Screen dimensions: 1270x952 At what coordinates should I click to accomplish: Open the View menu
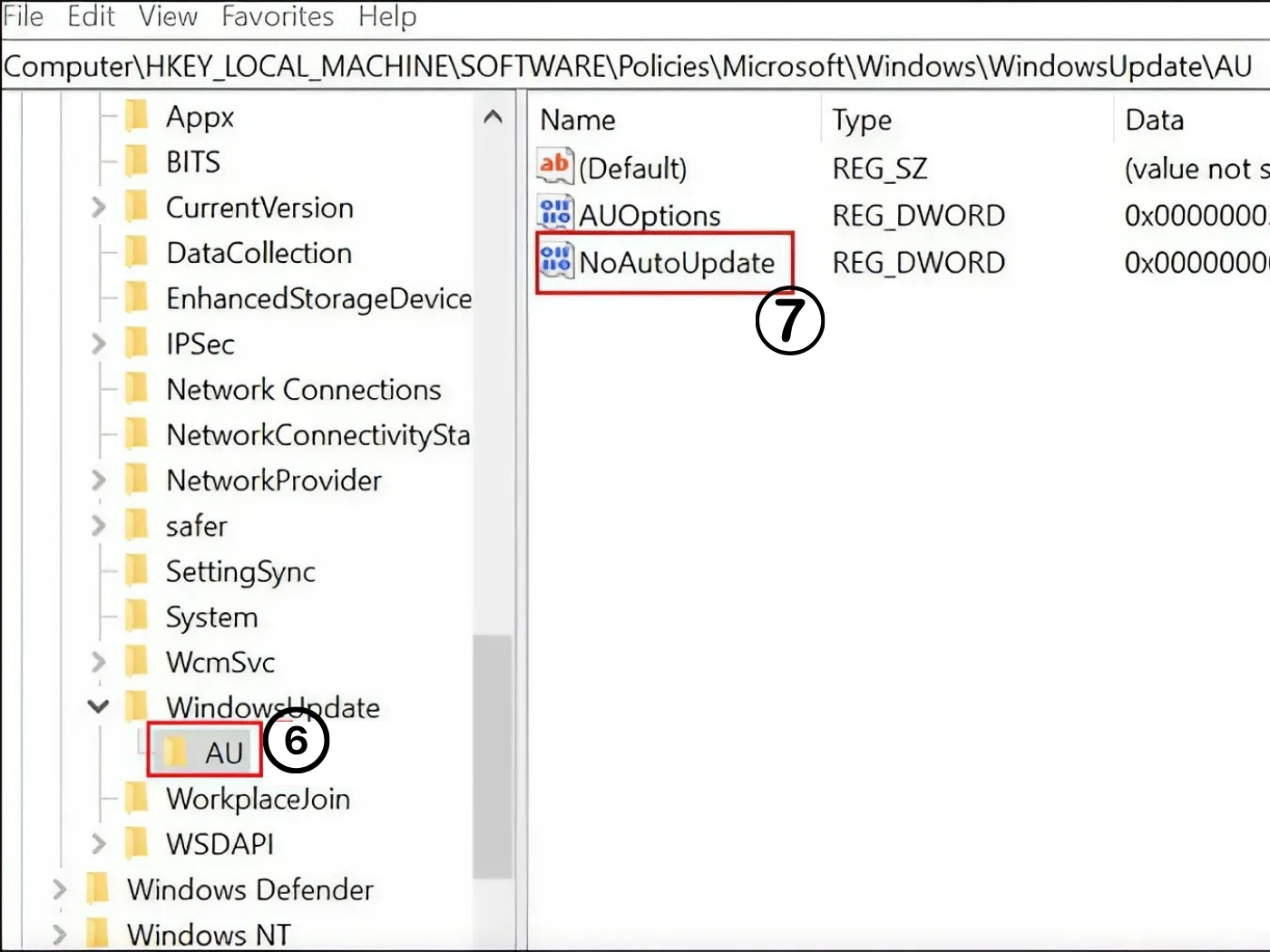point(168,16)
